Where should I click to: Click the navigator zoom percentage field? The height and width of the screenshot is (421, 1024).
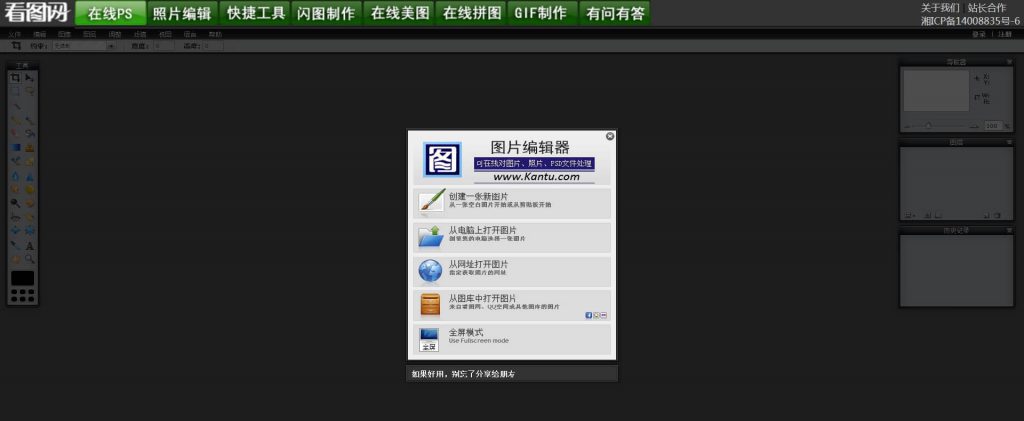click(x=993, y=125)
